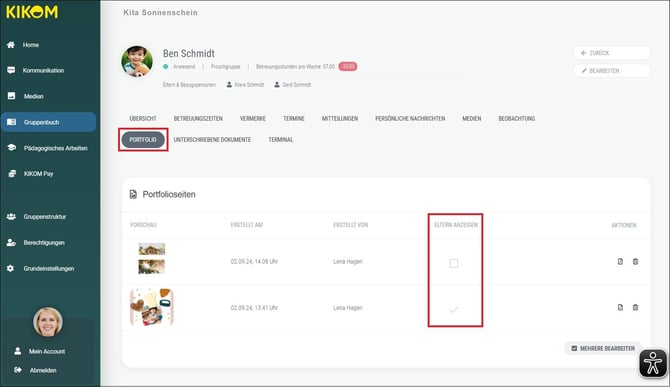
Task: Click the Gruppenstruktur people icon
Action: tap(12, 217)
